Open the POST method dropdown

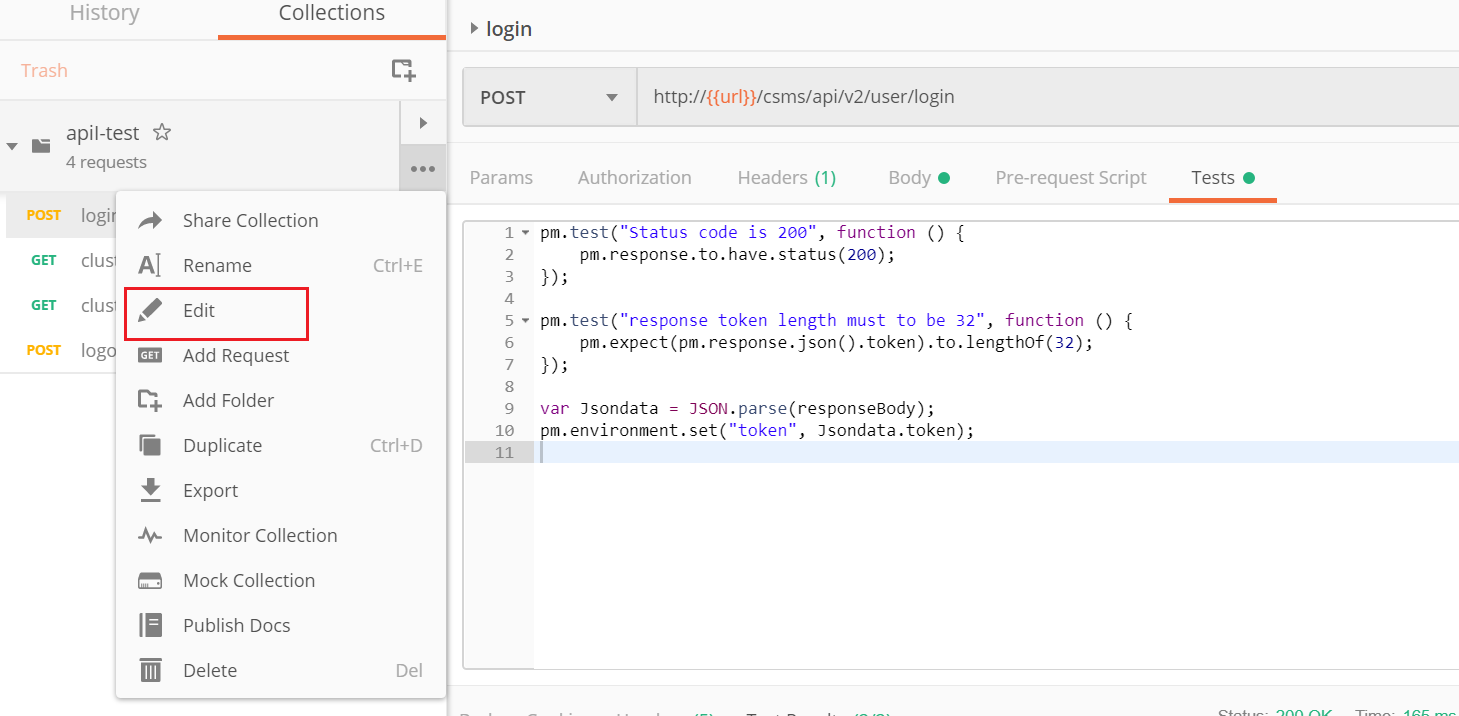tap(550, 97)
